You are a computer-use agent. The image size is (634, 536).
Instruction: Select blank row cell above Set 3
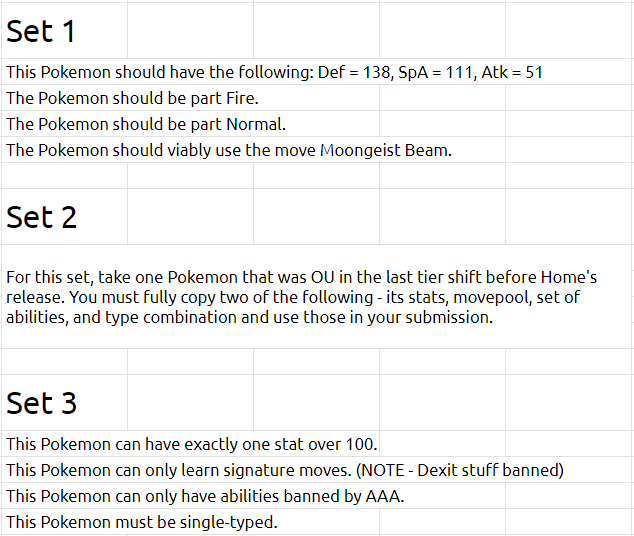[x=64, y=362]
